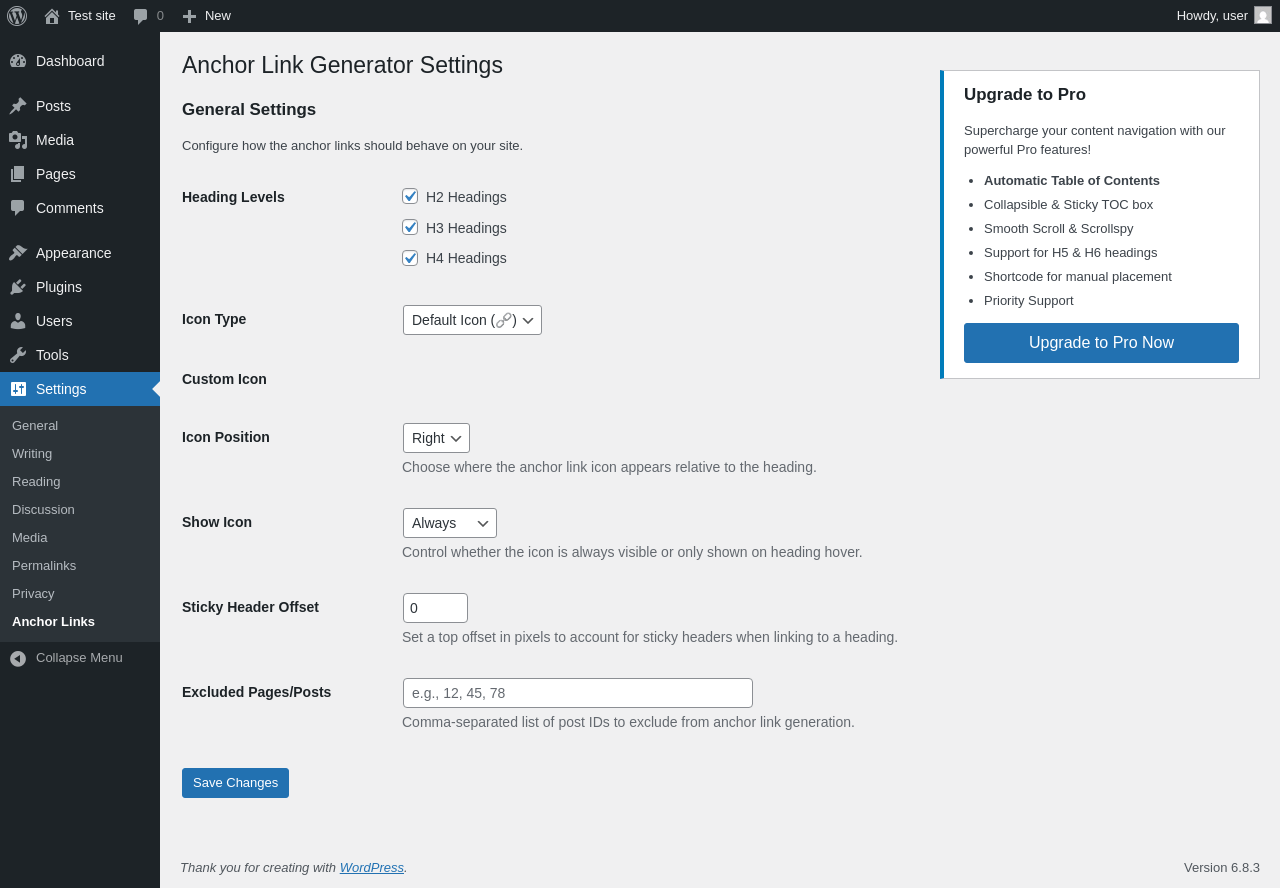Click the plus icon beside New
The width and height of the screenshot is (1280, 888).
click(189, 16)
